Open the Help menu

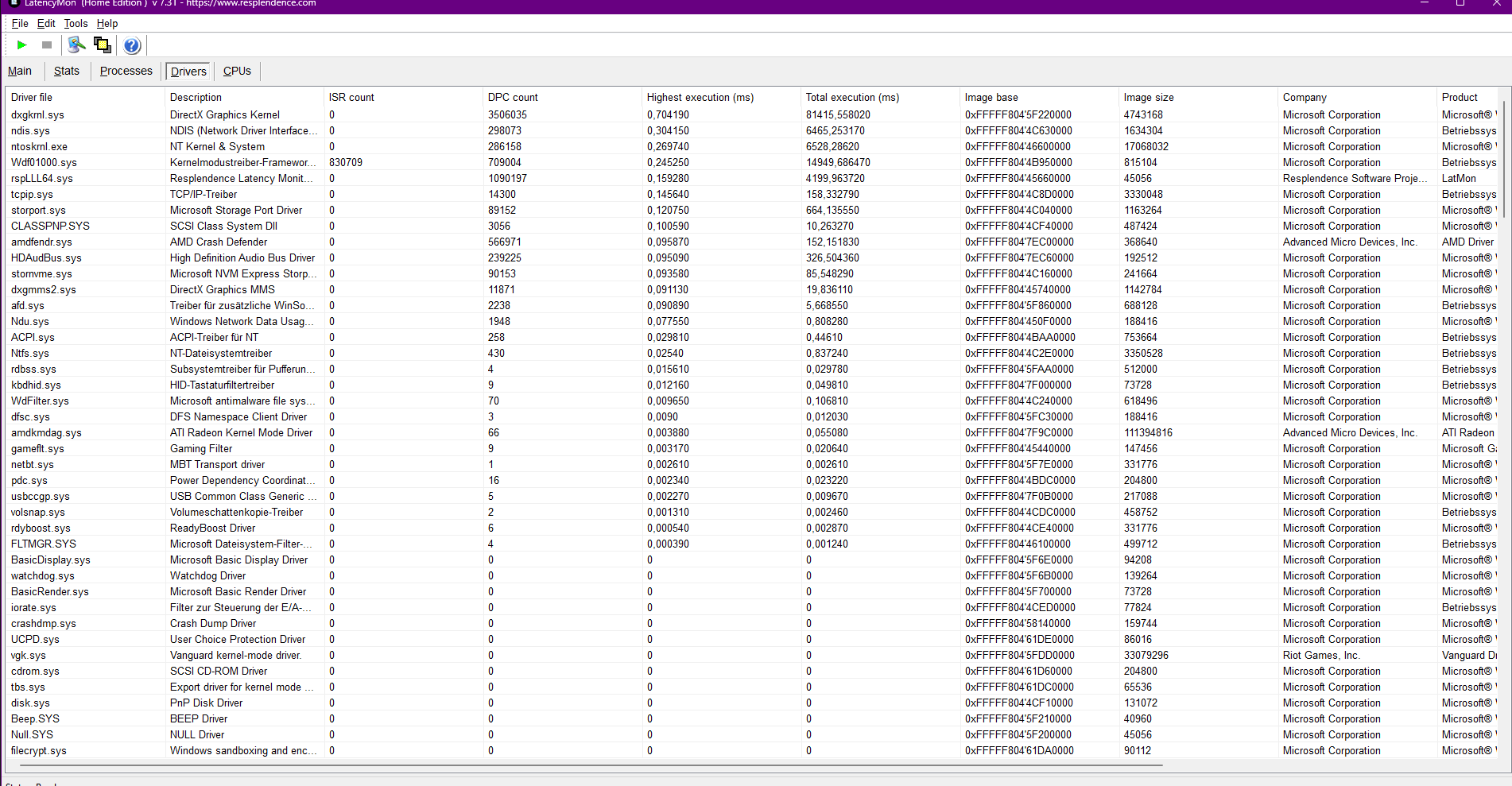click(107, 24)
